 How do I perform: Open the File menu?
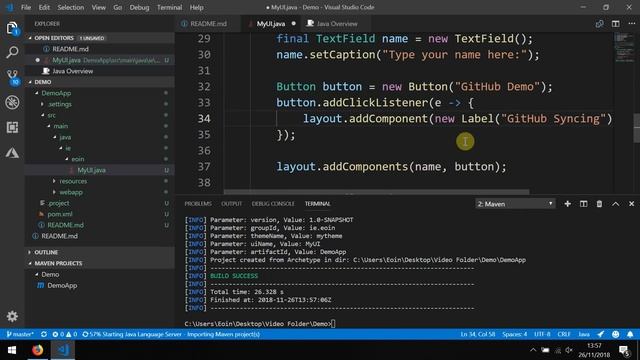click(x=26, y=7)
